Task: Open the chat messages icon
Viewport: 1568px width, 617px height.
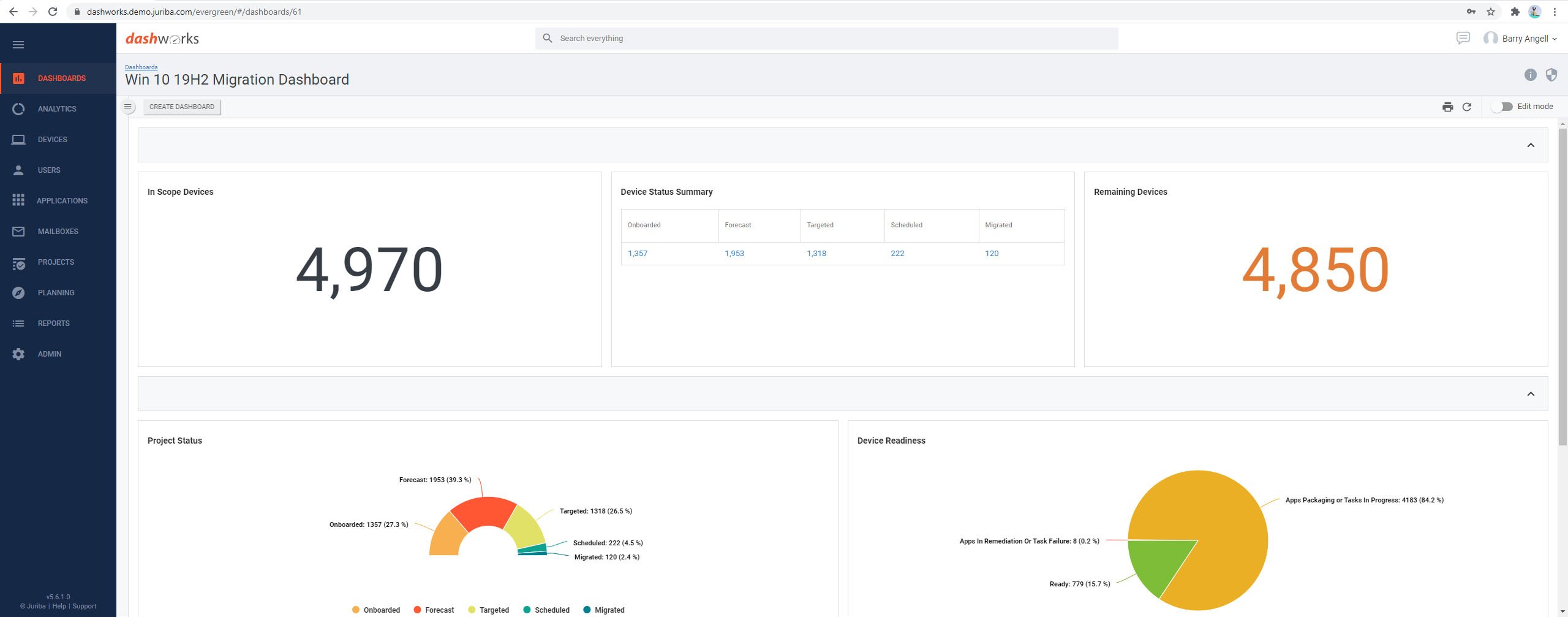Action: pos(1463,39)
